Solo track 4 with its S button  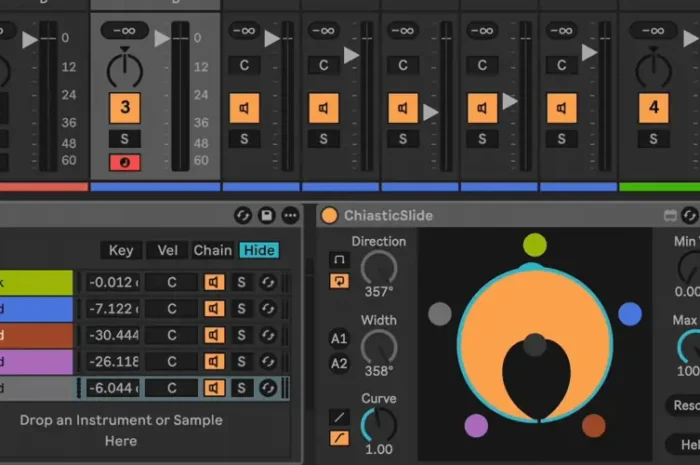pyautogui.click(x=654, y=139)
